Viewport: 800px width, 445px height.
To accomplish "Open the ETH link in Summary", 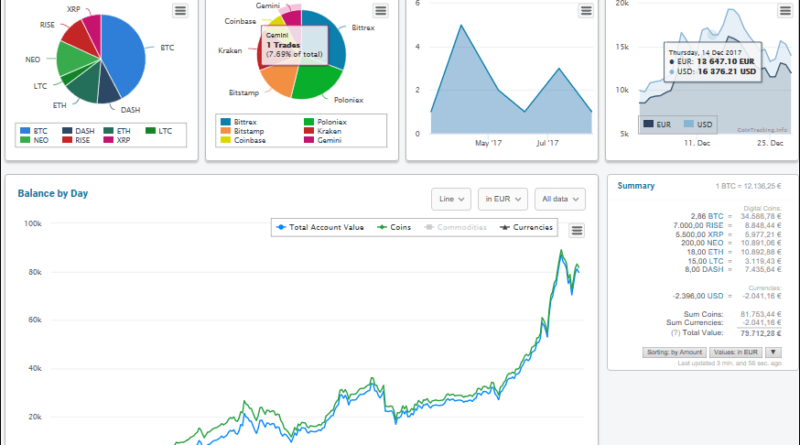I will [x=715, y=252].
